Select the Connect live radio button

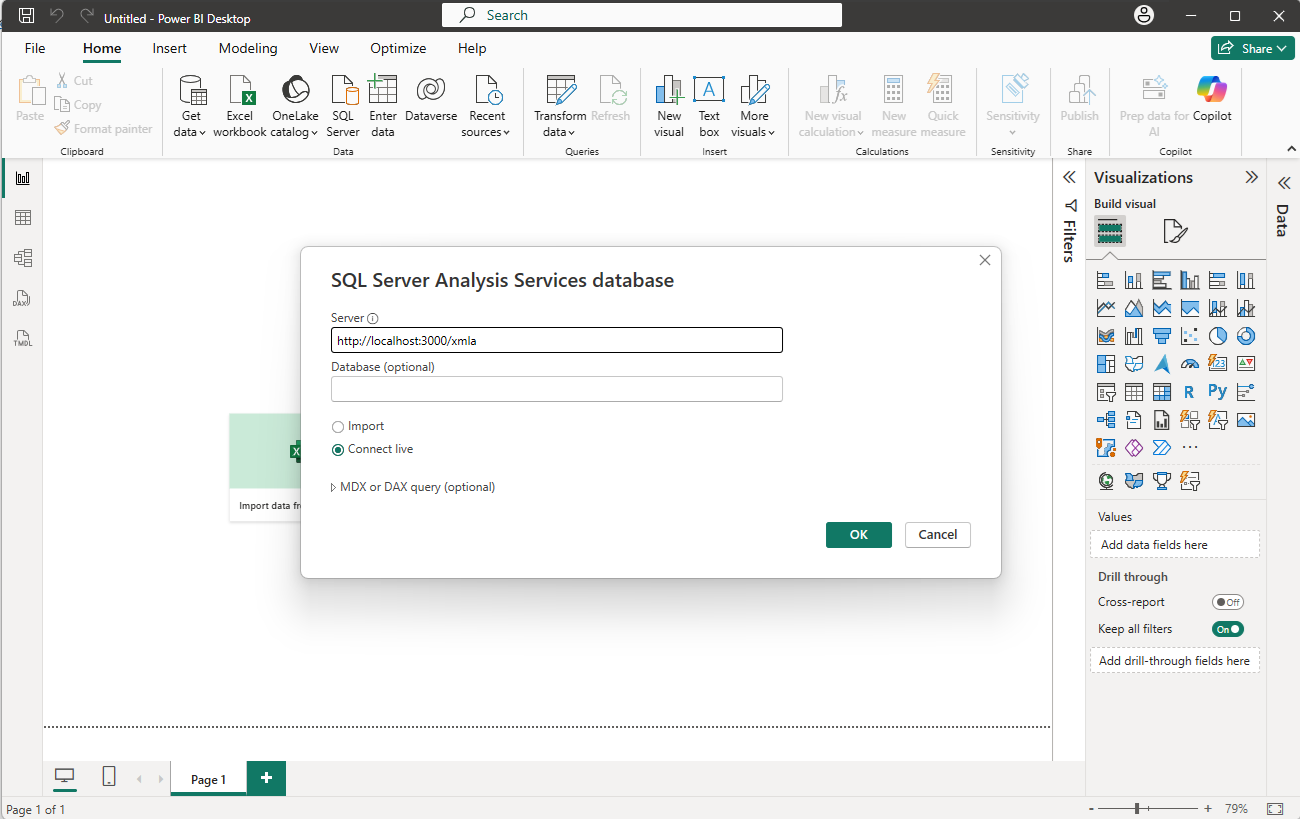pos(338,450)
